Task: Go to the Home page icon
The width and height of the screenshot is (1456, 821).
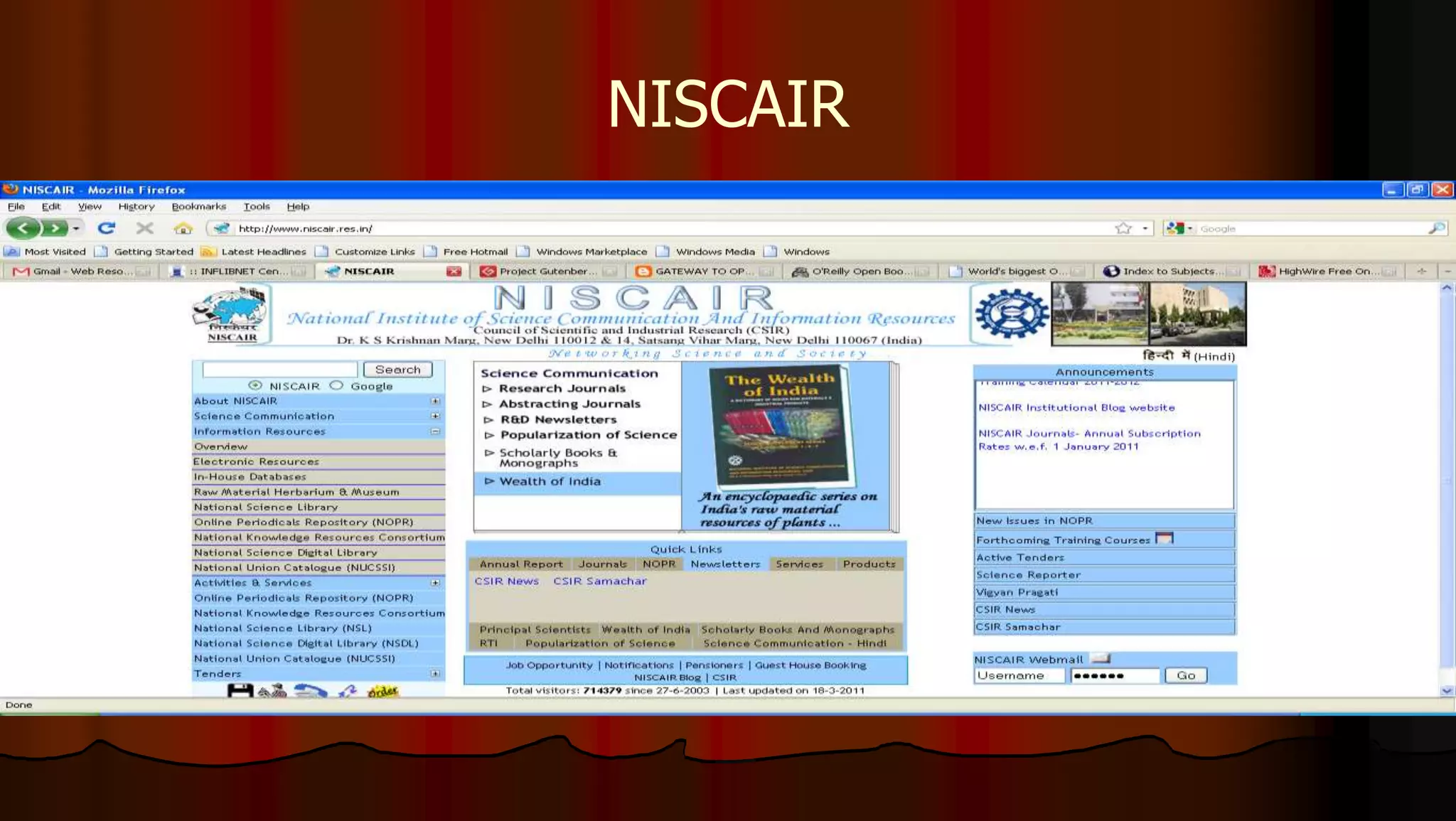Action: 183,228
